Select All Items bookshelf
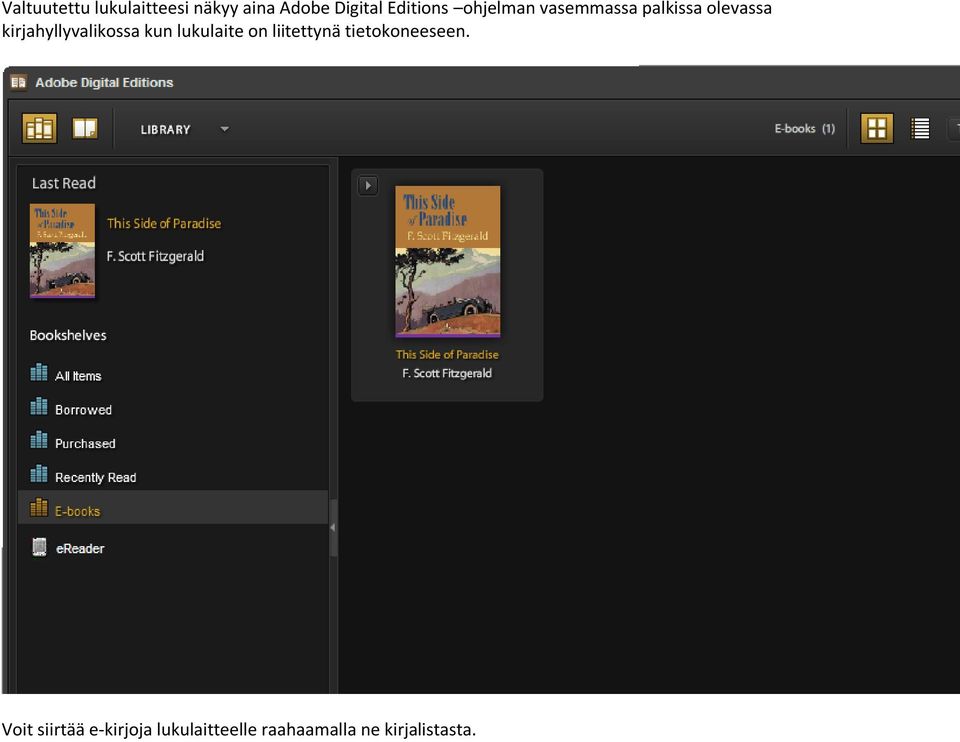 coord(173,375)
